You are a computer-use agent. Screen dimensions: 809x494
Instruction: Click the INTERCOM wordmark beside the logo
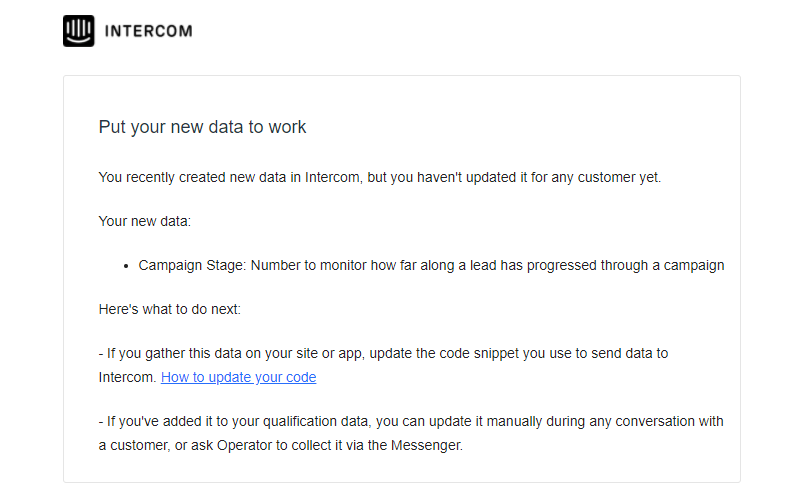149,31
